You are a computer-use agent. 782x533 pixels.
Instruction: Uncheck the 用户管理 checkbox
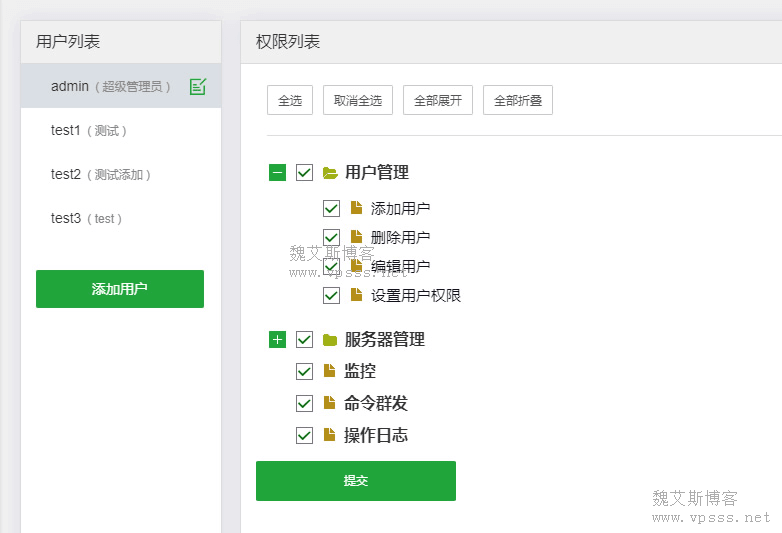click(x=305, y=173)
